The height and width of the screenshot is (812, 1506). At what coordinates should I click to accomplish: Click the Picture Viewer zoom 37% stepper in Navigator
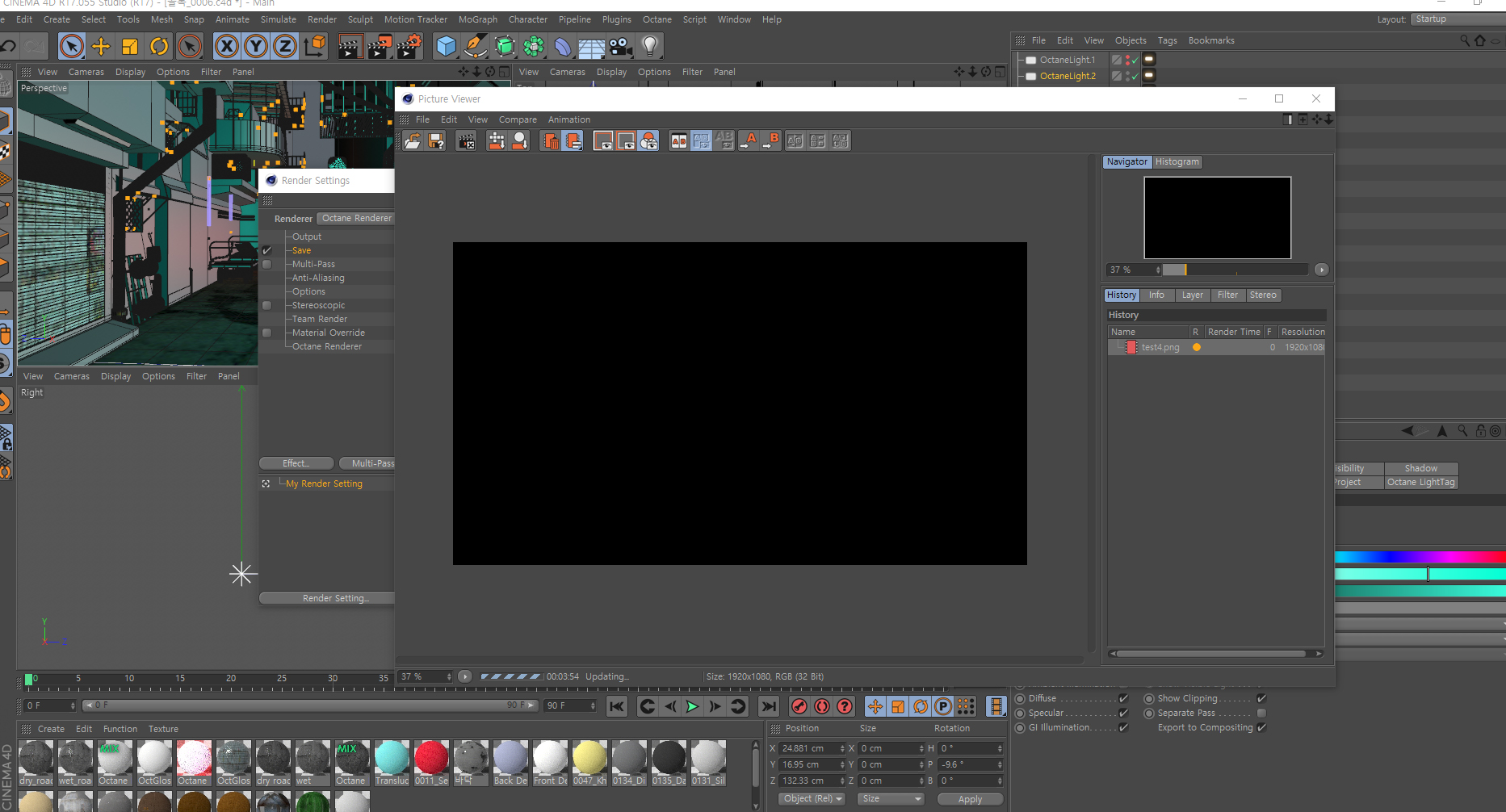tap(1158, 270)
